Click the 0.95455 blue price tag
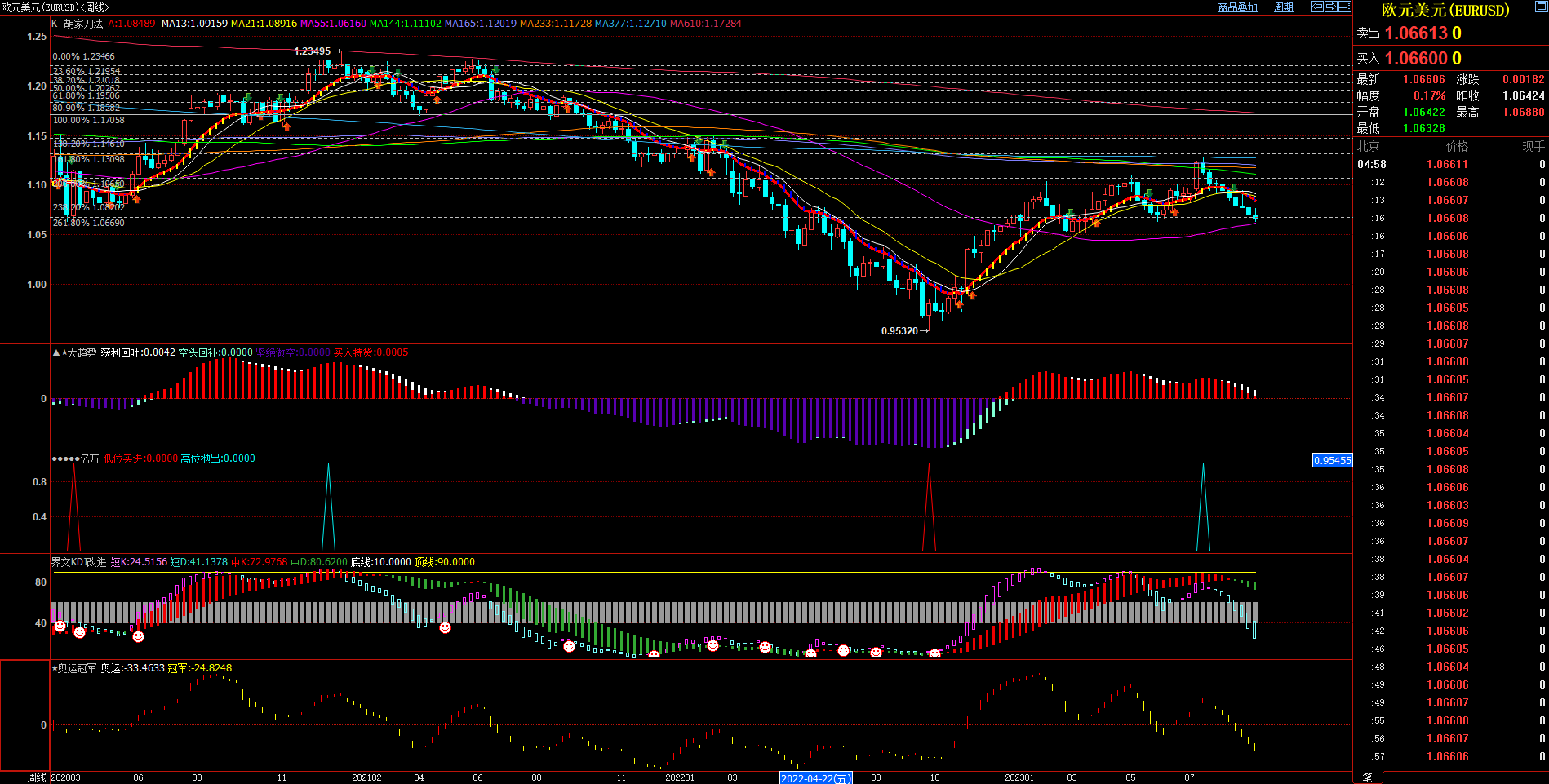The image size is (1549, 784). (x=1332, y=461)
